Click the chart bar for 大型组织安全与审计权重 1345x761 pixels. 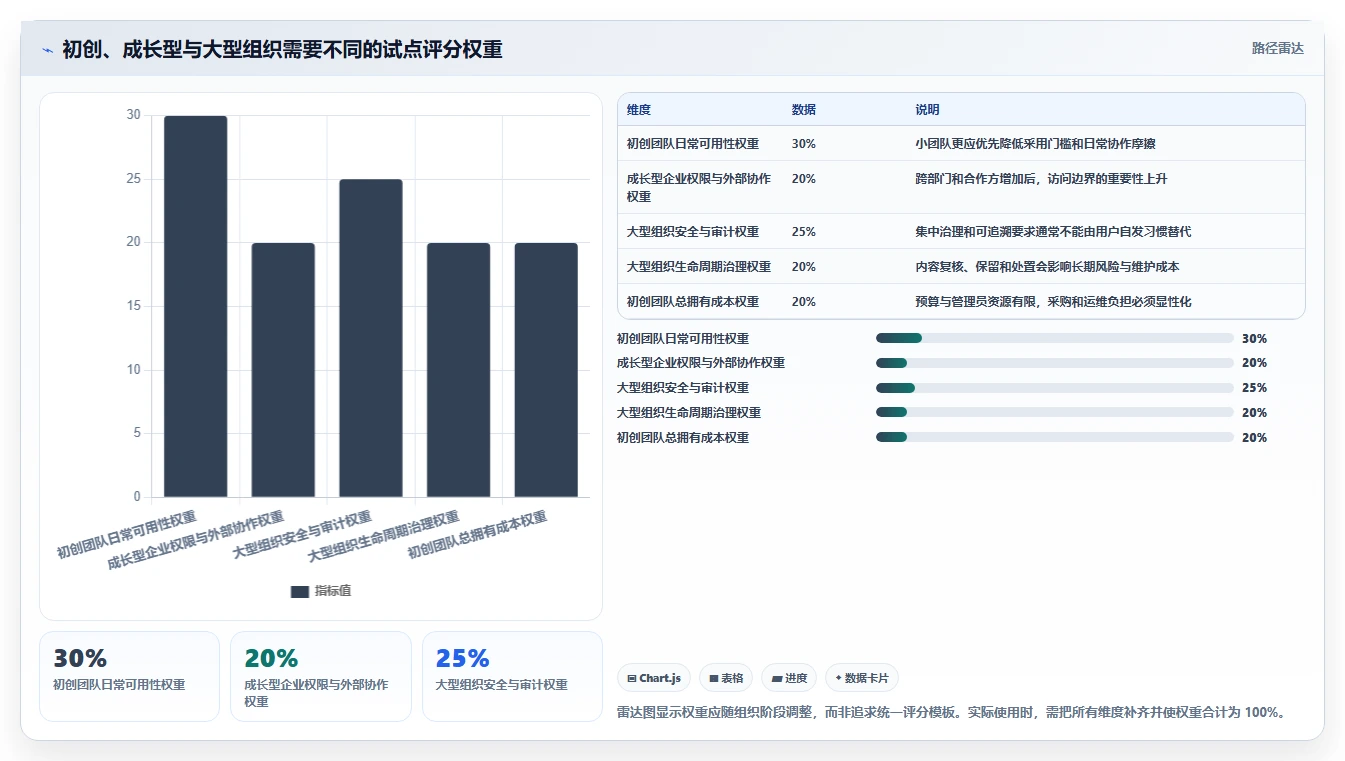coord(371,338)
